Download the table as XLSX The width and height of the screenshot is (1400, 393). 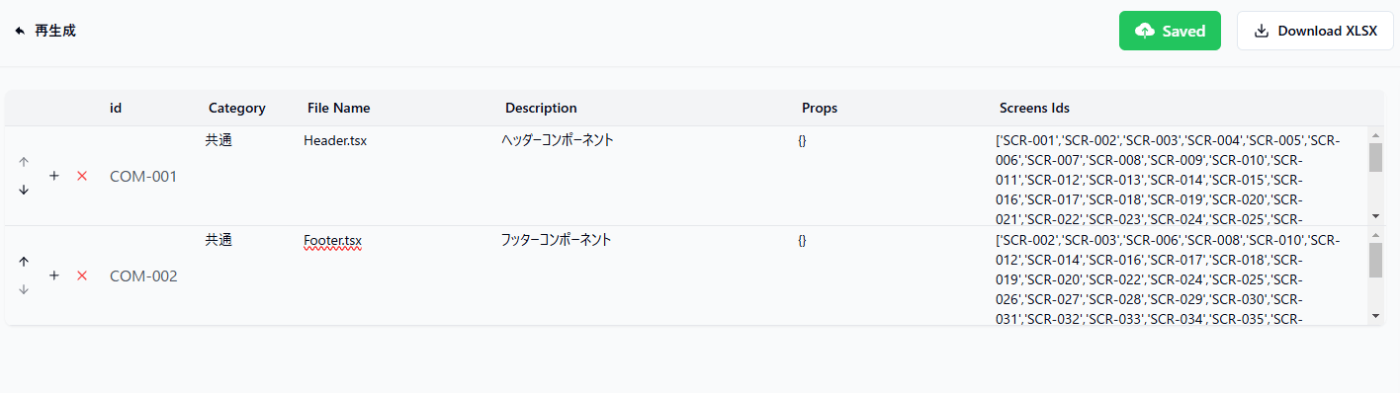pos(1315,31)
